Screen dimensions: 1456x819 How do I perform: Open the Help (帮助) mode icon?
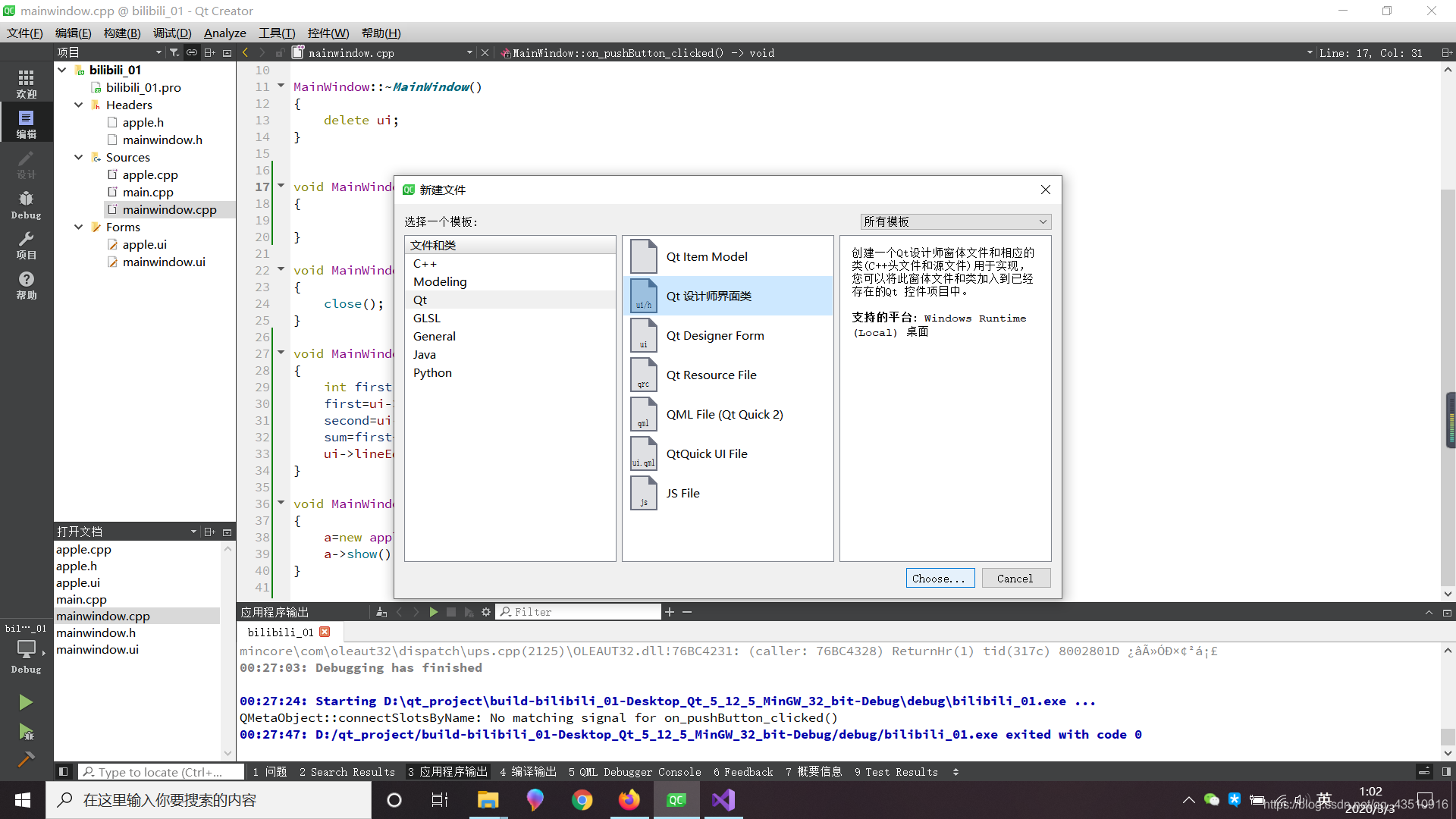(26, 285)
